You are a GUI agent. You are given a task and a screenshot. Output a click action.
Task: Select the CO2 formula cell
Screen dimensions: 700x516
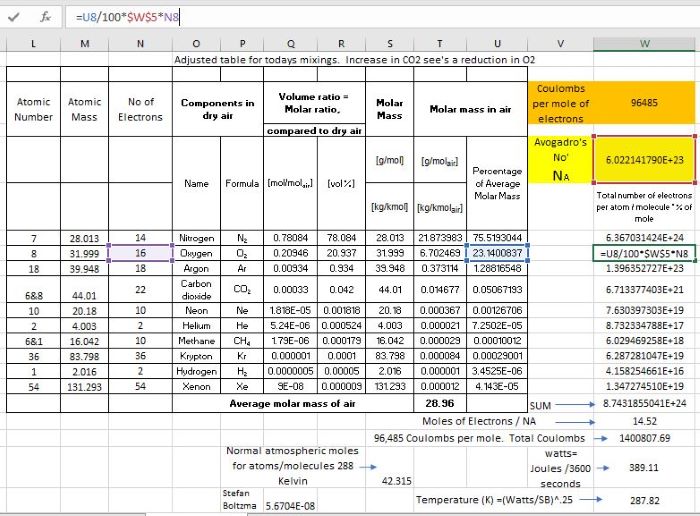[x=242, y=290]
